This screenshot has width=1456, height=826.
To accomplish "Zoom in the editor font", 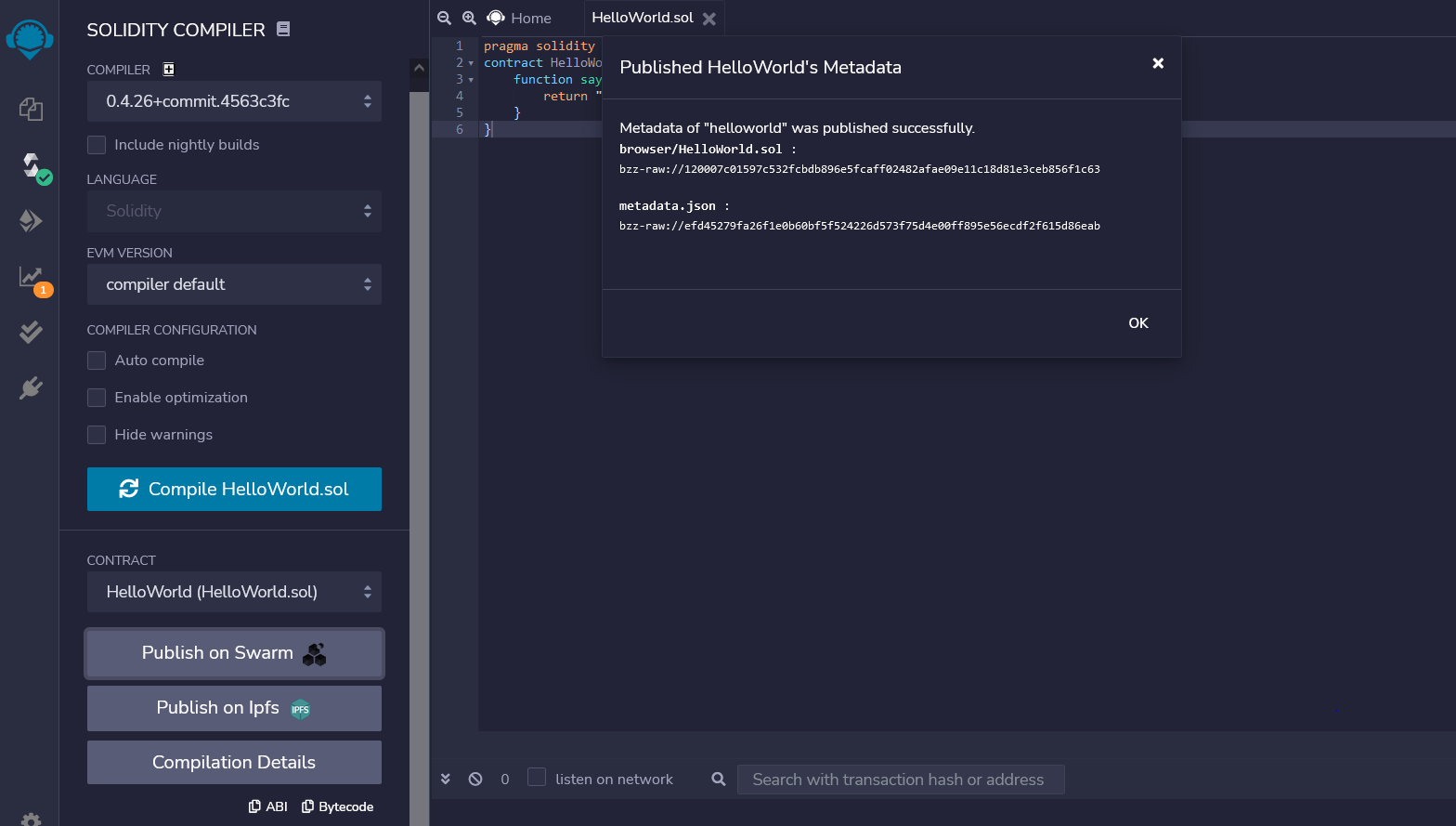I will pyautogui.click(x=469, y=18).
